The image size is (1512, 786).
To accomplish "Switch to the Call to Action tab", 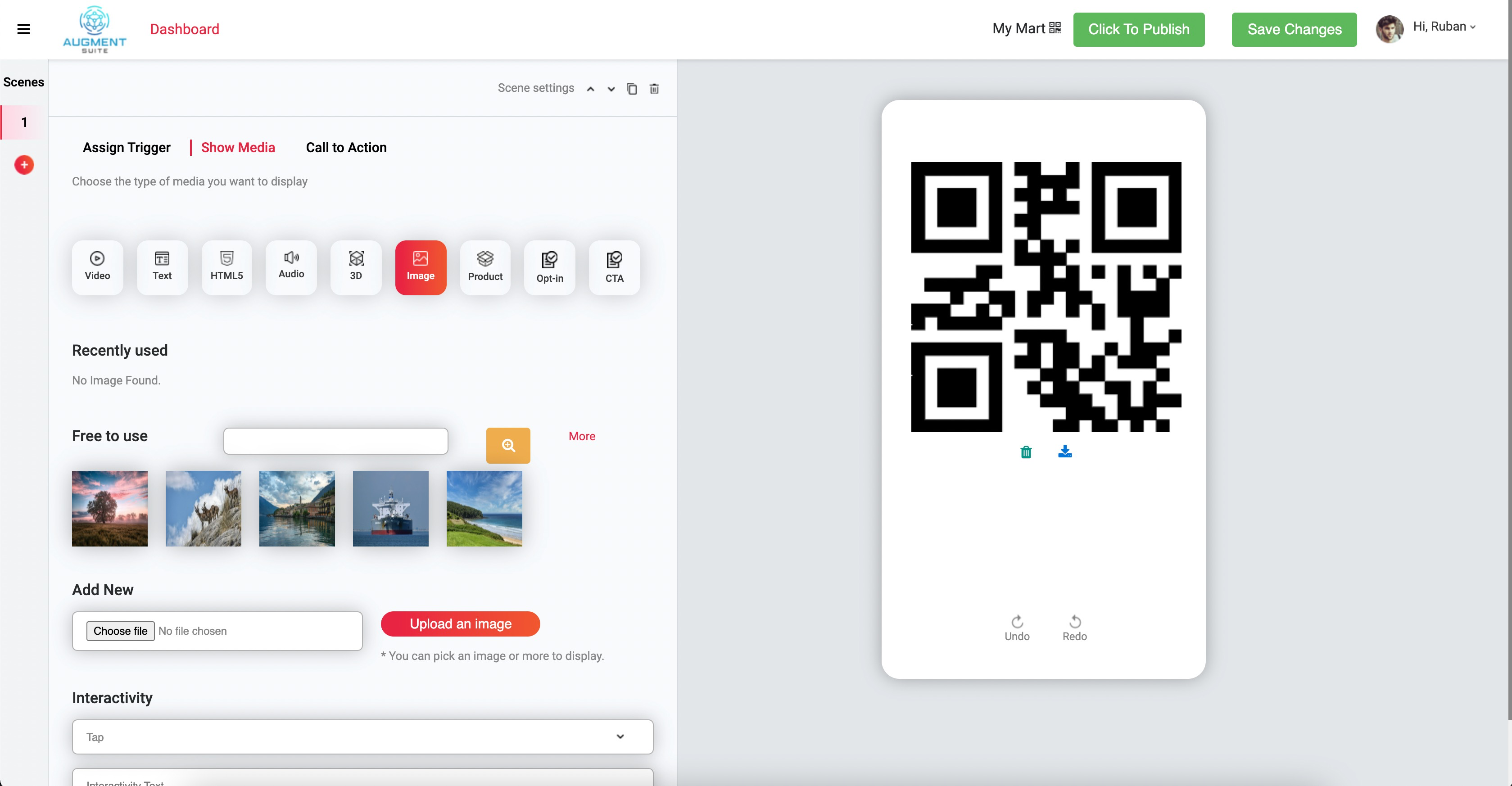I will point(346,147).
